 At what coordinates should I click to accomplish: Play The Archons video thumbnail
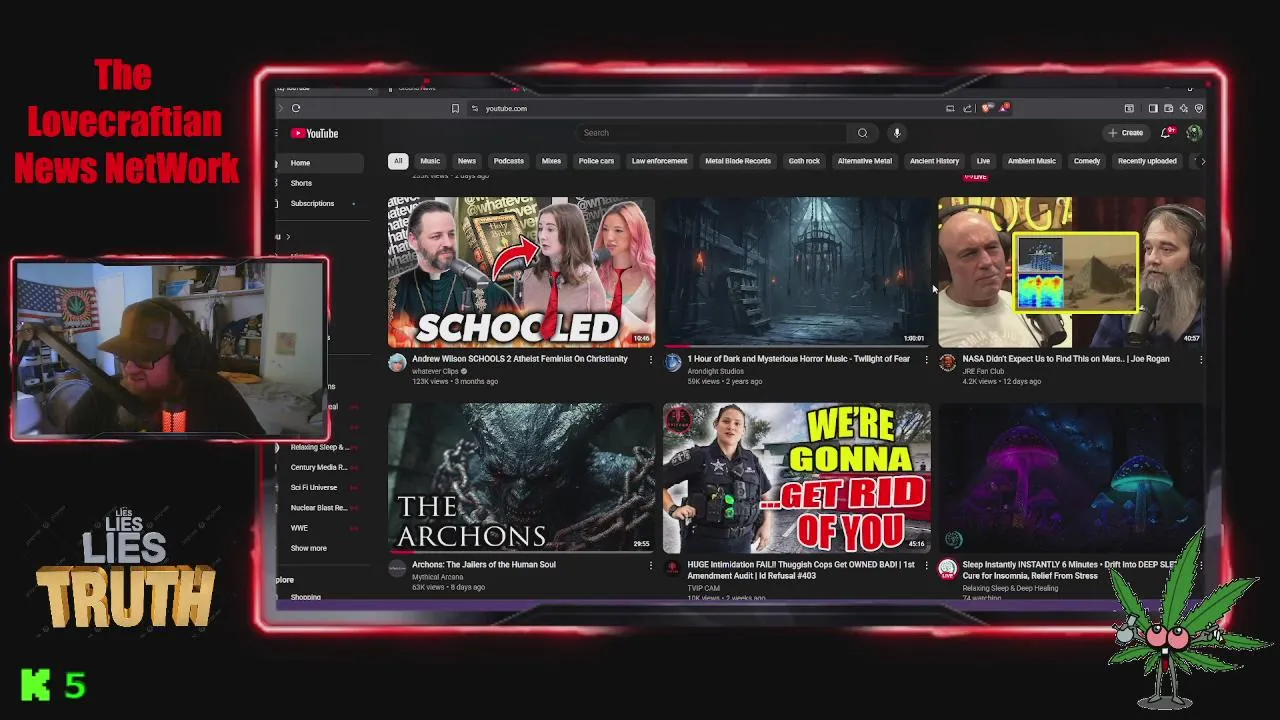click(521, 478)
